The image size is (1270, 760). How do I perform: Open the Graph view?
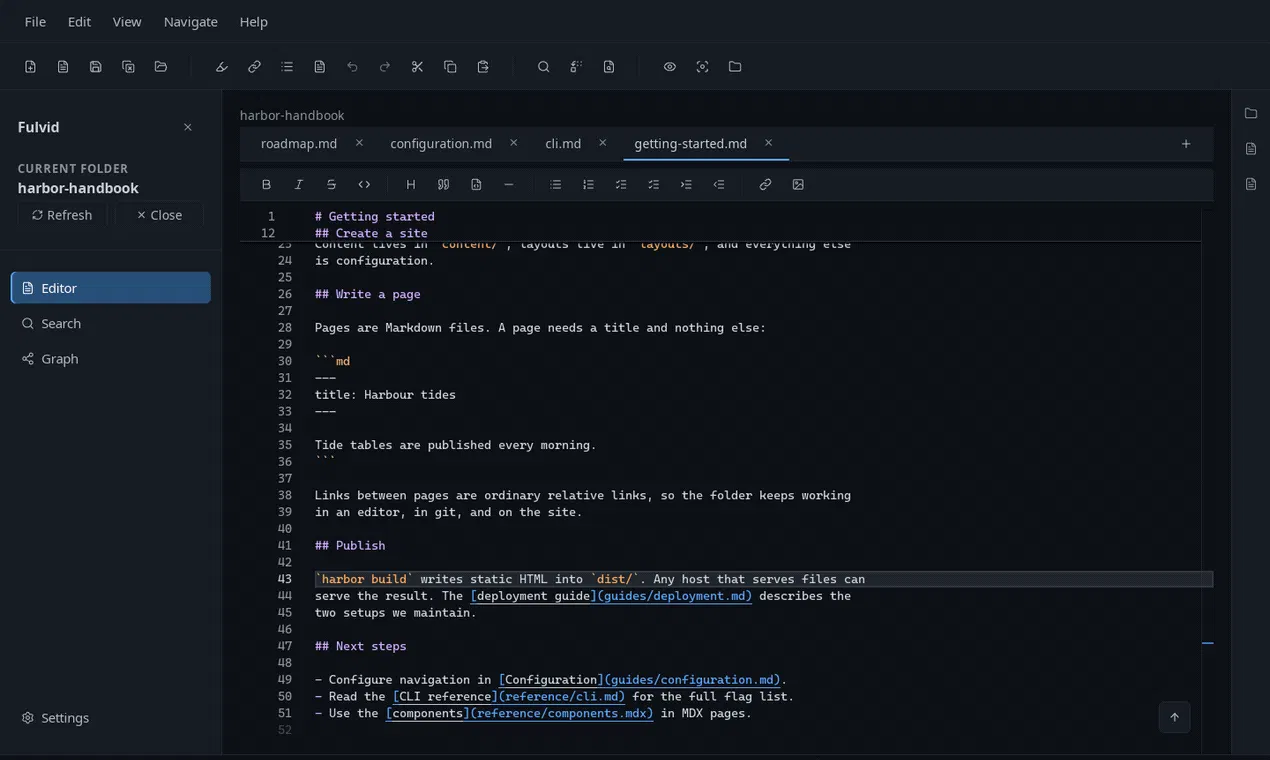(x=111, y=359)
